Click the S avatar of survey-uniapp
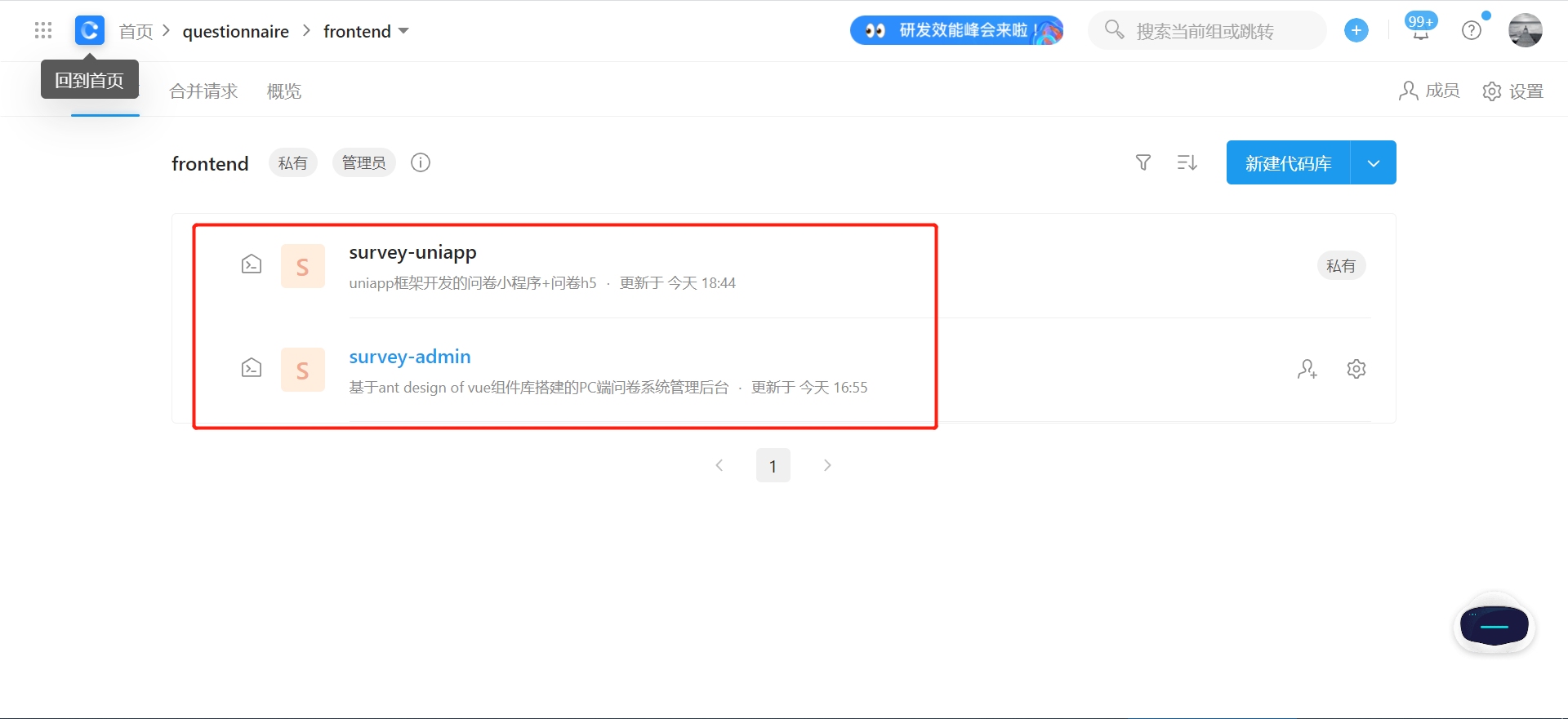 [303, 266]
